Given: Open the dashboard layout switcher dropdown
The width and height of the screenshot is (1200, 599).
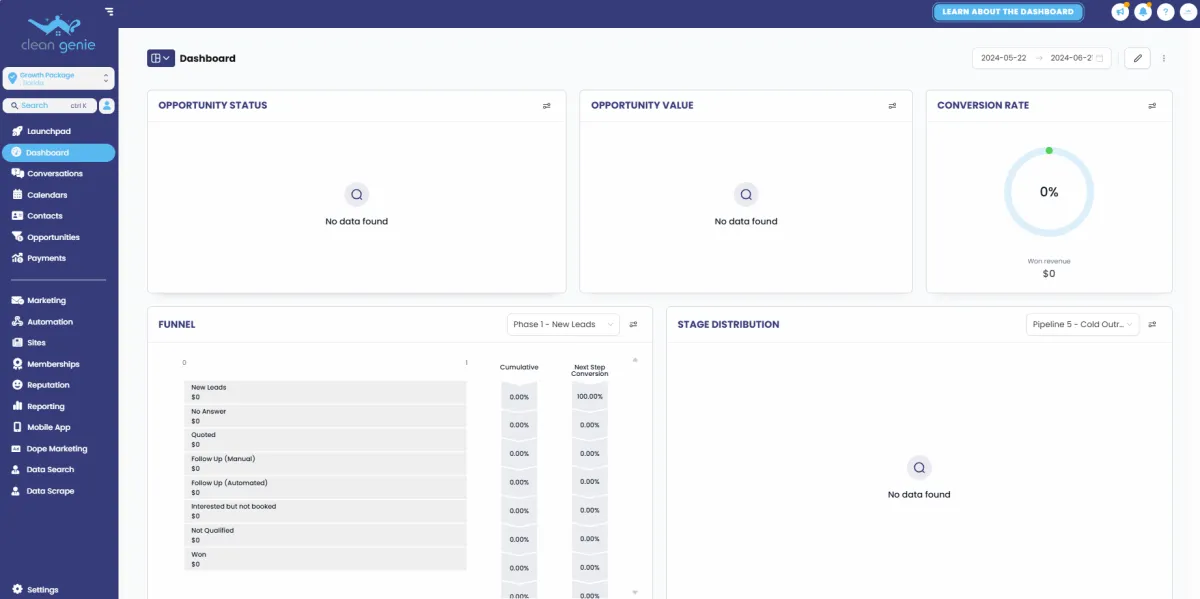Looking at the screenshot, I should point(161,58).
